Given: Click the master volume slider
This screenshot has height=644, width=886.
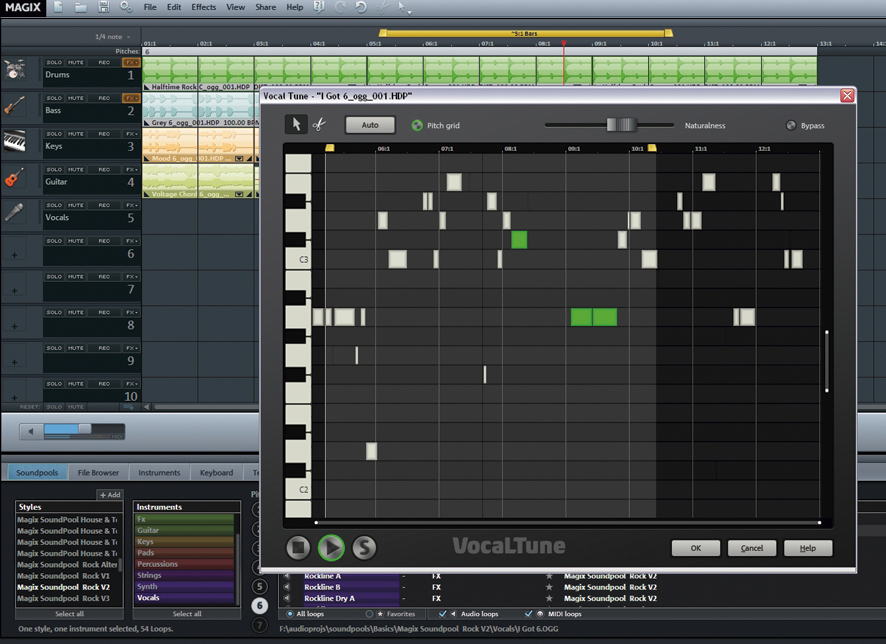Looking at the screenshot, I should click(x=84, y=430).
